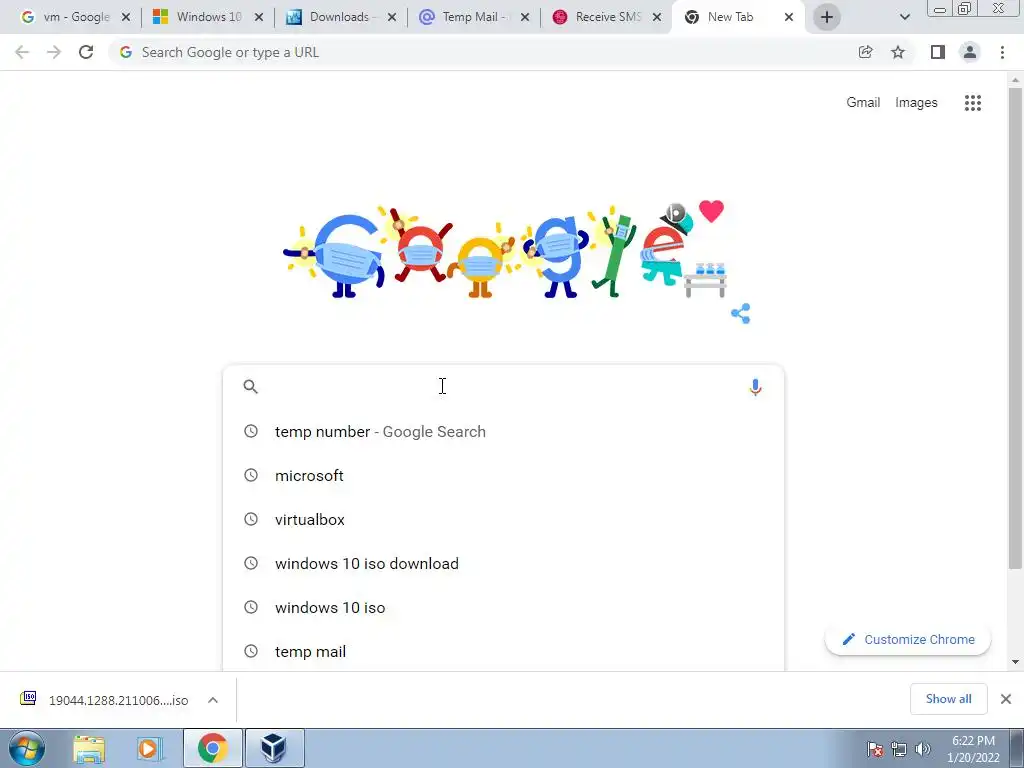Click Customize Chrome button
The height and width of the screenshot is (768, 1024).
point(908,639)
